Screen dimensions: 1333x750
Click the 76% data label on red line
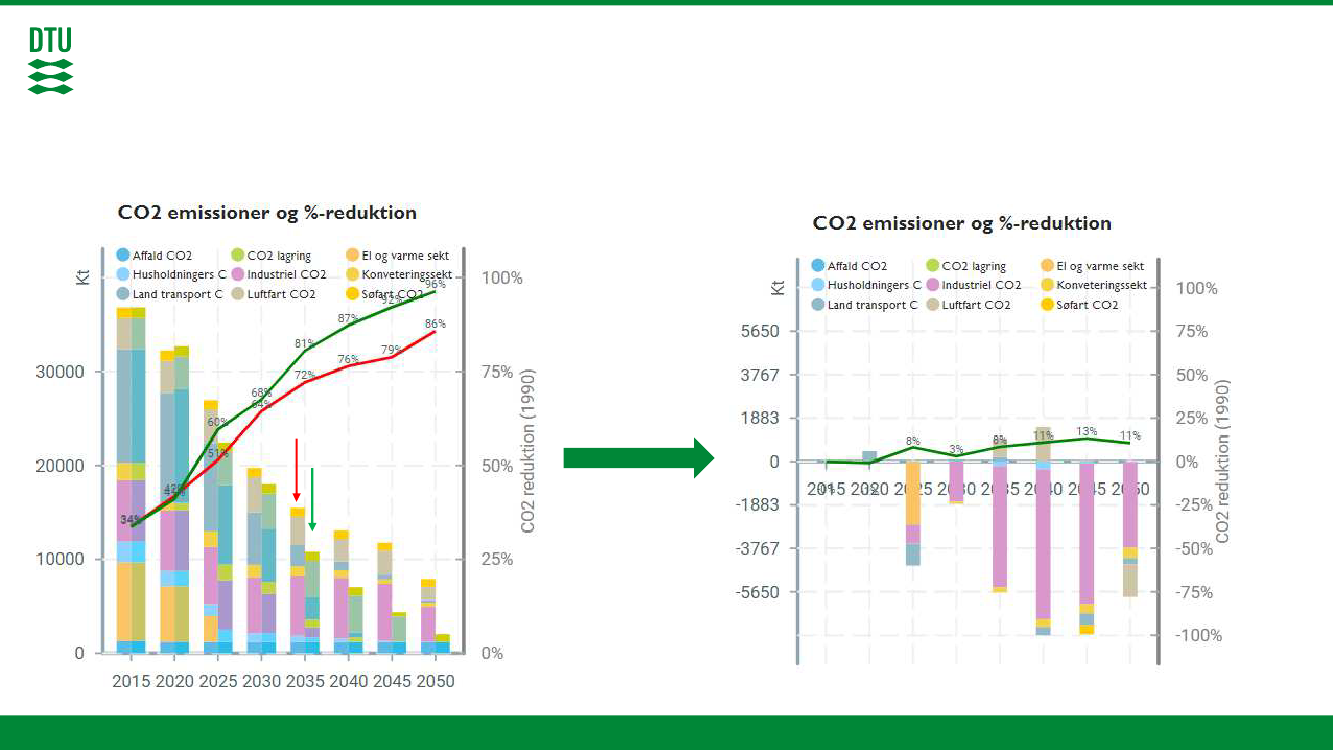pos(348,359)
